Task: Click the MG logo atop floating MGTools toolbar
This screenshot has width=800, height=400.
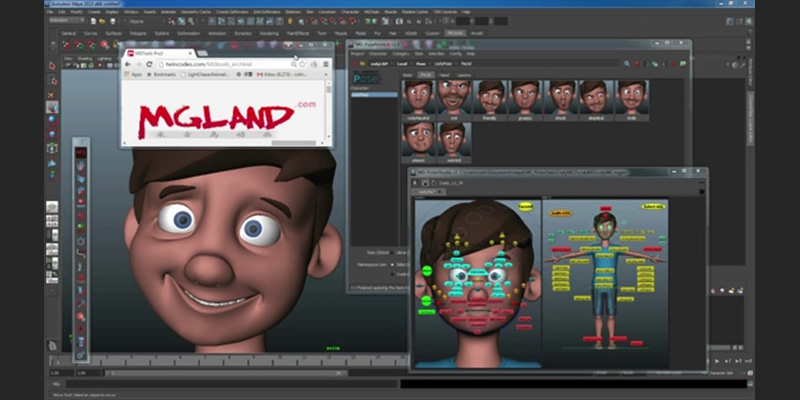Action: coord(81,153)
